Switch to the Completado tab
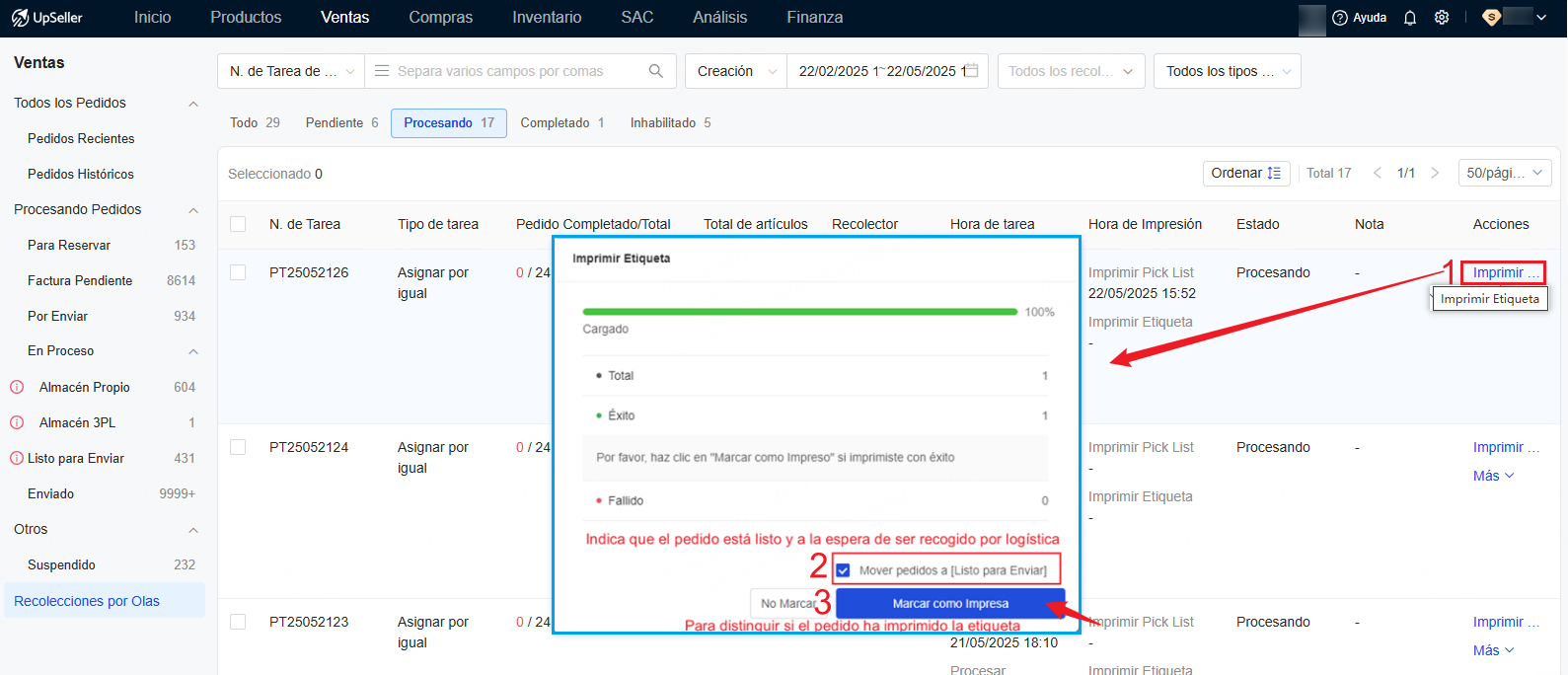1568x675 pixels. (562, 122)
